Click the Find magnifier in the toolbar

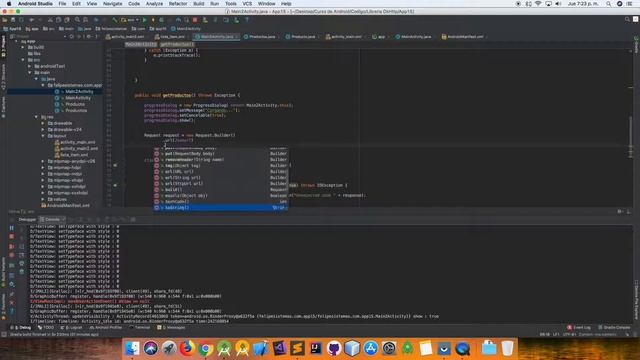(77, 20)
